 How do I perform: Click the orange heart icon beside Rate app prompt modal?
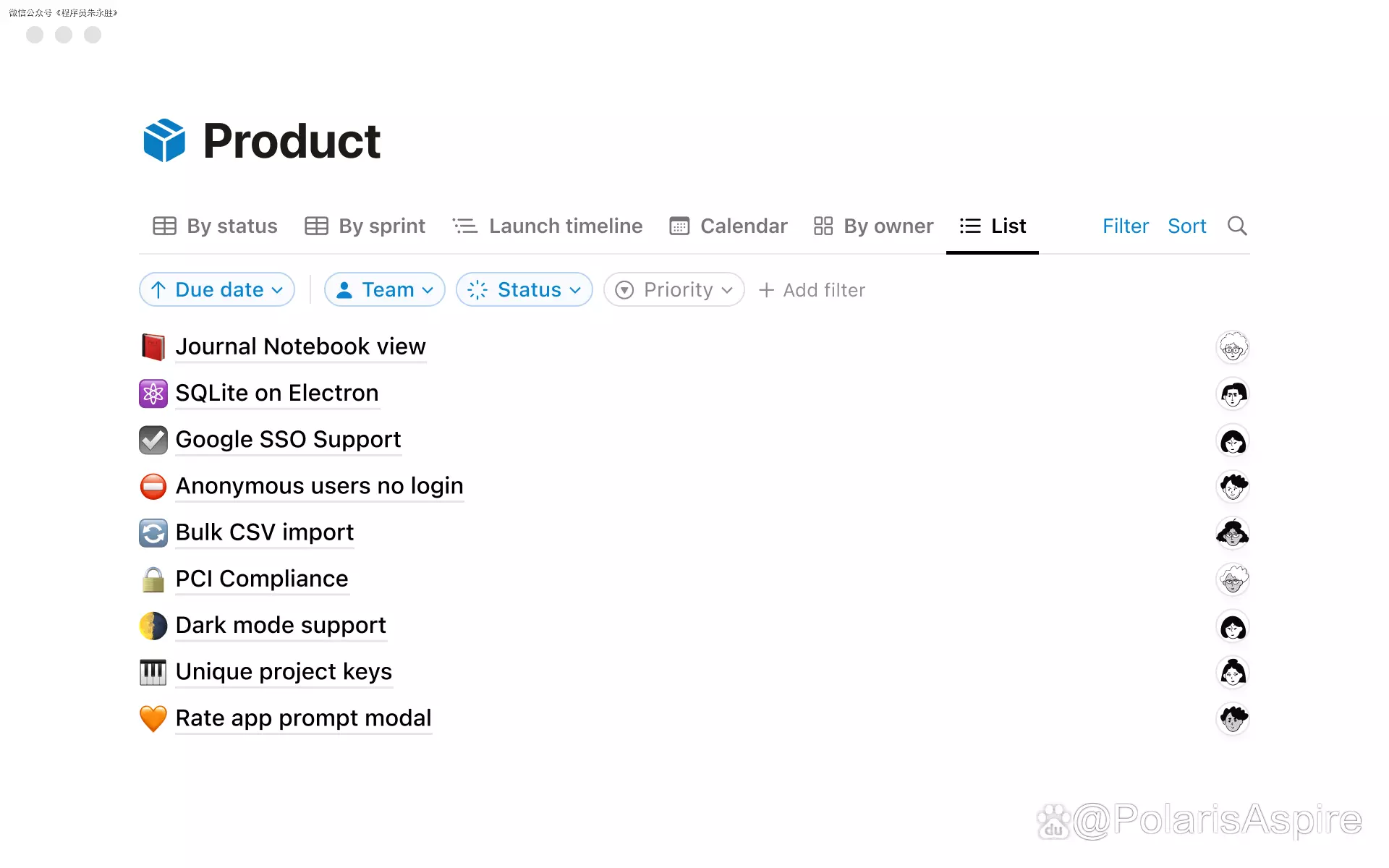[x=153, y=718]
